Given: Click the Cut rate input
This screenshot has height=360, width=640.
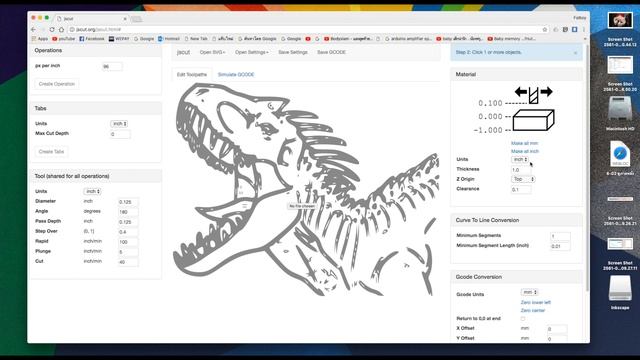Looking at the screenshot, I should [x=128, y=262].
